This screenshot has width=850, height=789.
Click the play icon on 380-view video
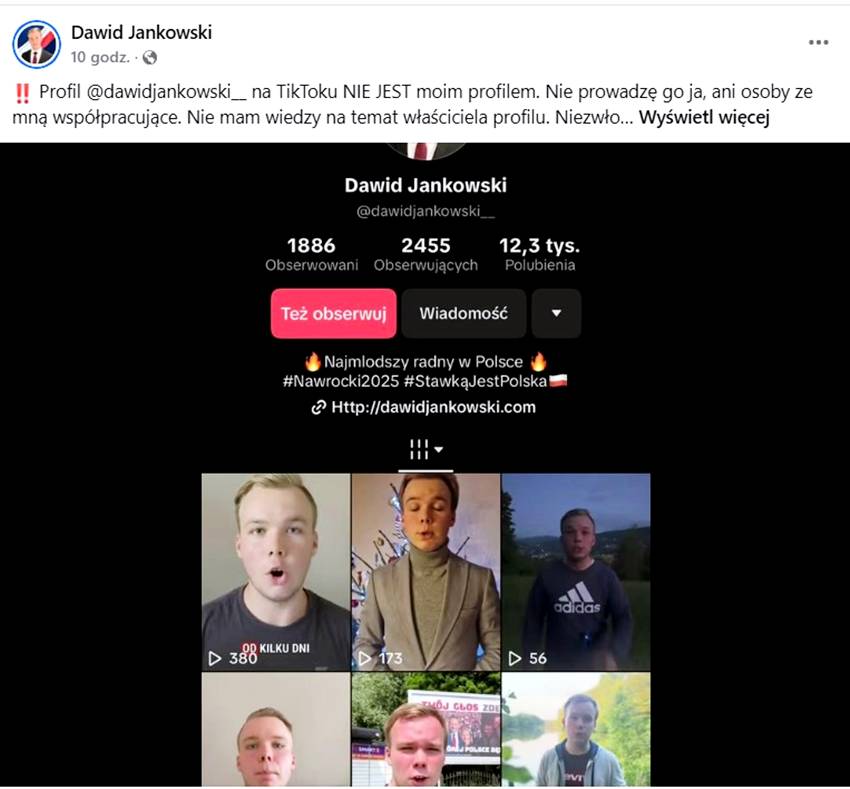tap(215, 658)
